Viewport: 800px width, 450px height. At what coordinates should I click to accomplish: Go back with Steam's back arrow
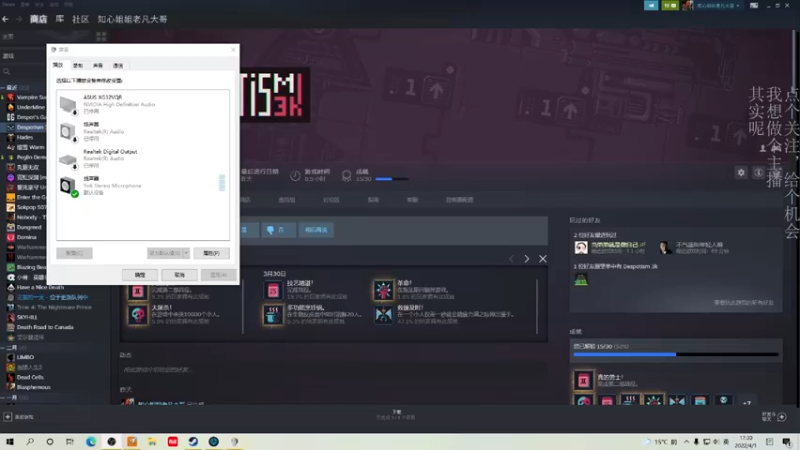(6, 19)
